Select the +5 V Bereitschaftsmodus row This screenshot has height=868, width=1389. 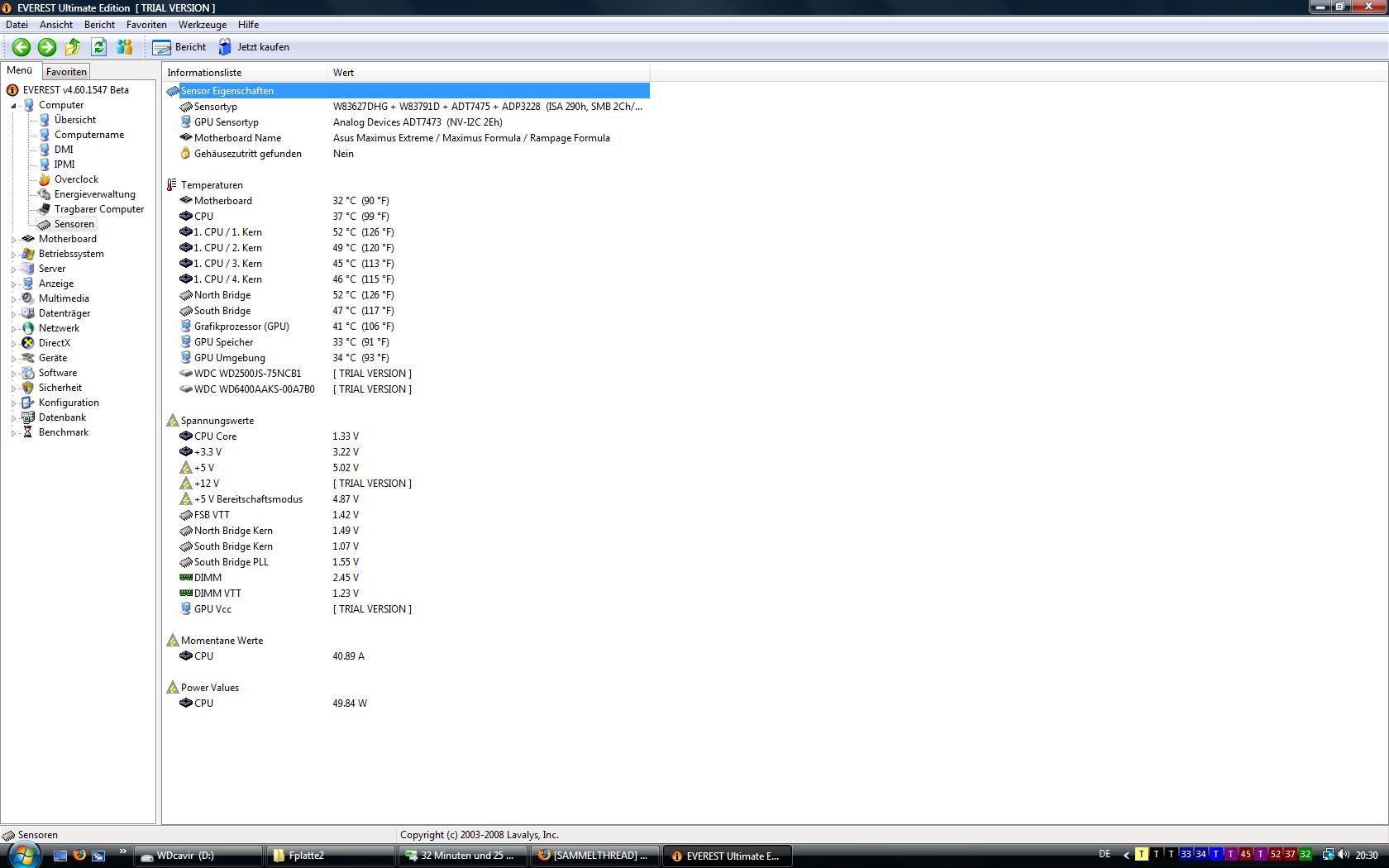click(408, 499)
